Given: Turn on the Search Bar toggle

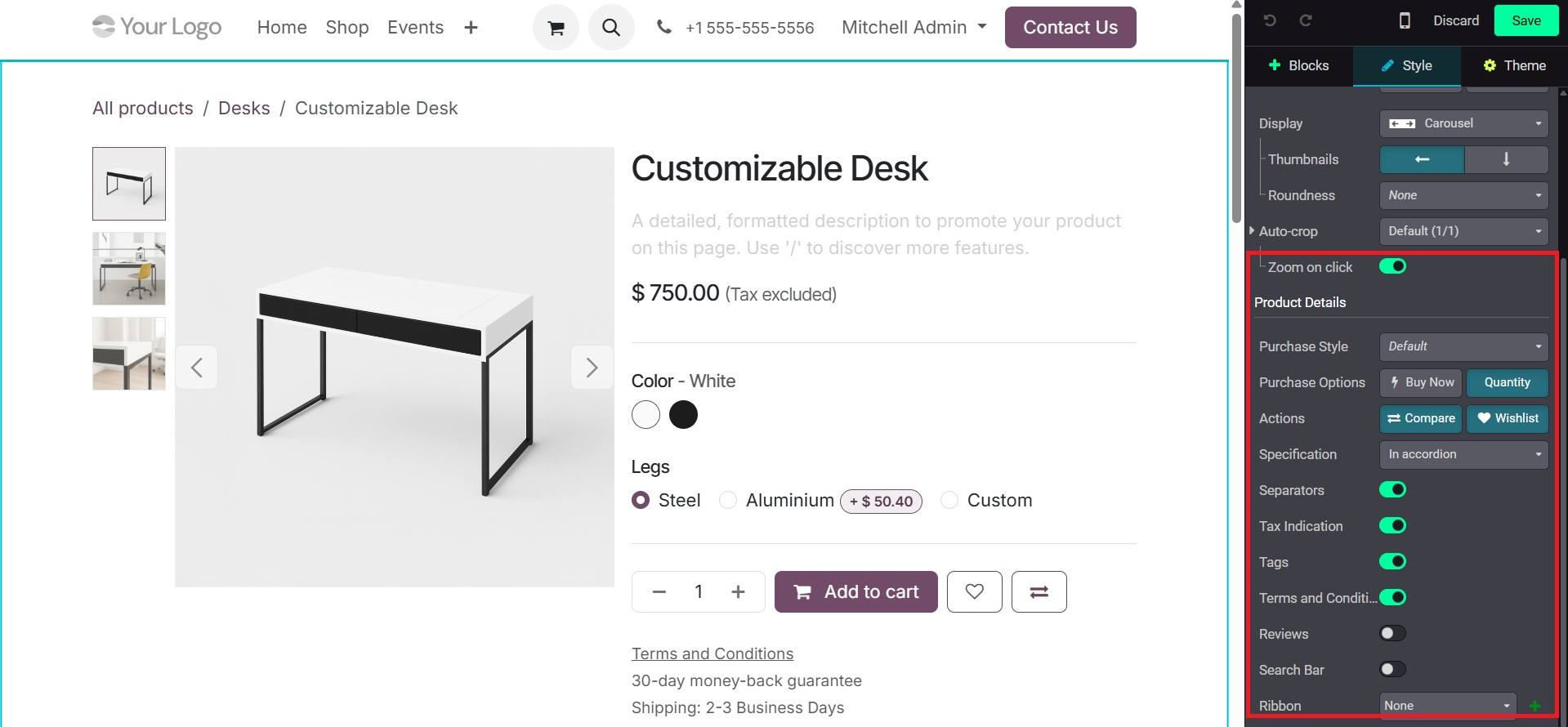Looking at the screenshot, I should 1392,670.
